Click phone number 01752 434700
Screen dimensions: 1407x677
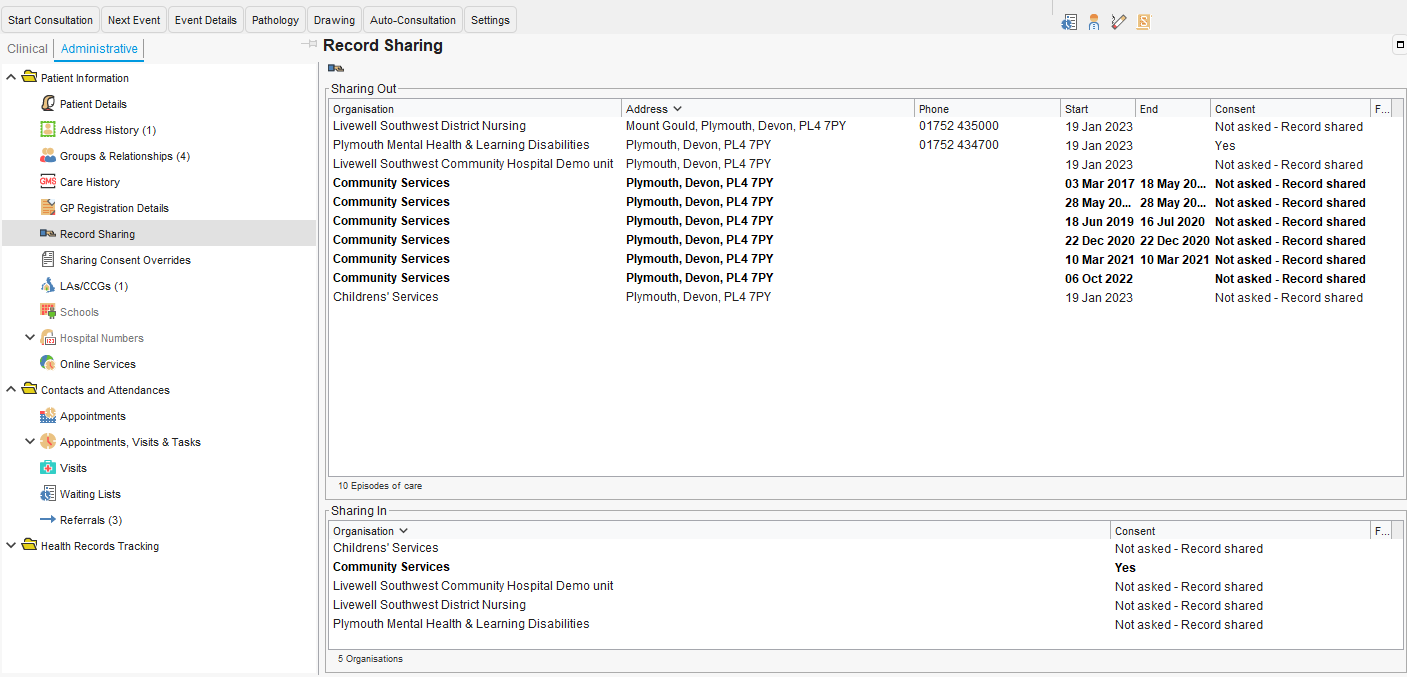coord(958,145)
